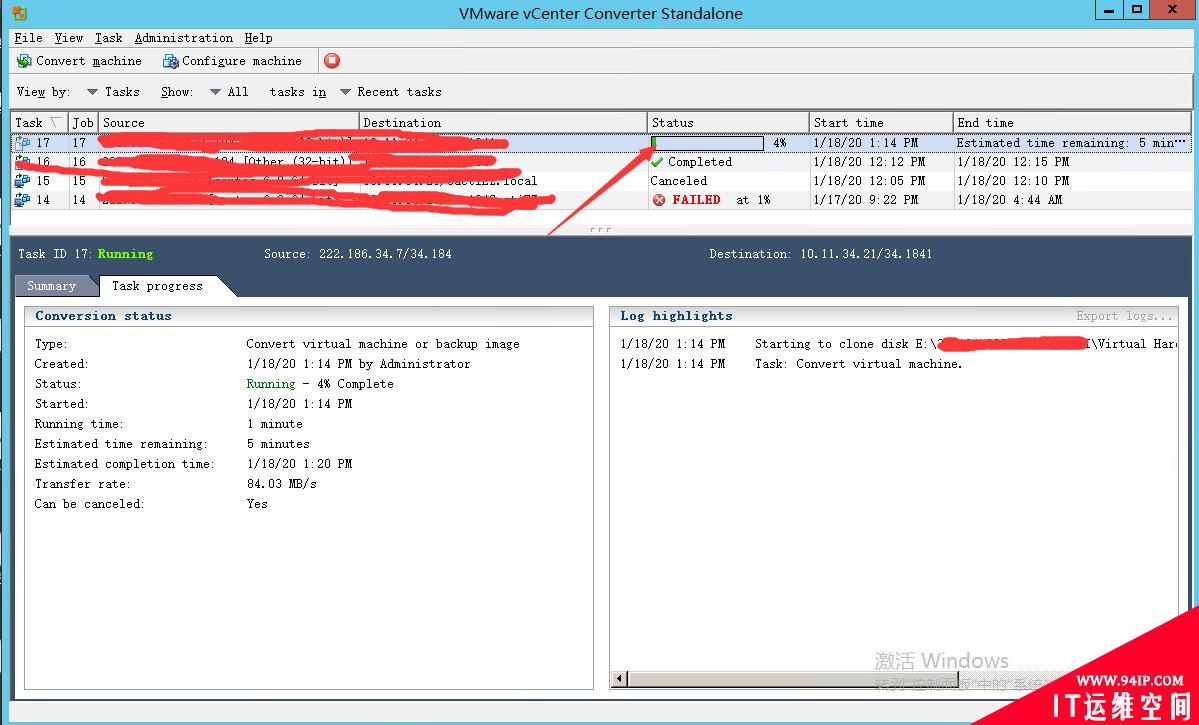1199x725 pixels.
Task: Click the Log highlights panel heading
Action: pos(676,316)
